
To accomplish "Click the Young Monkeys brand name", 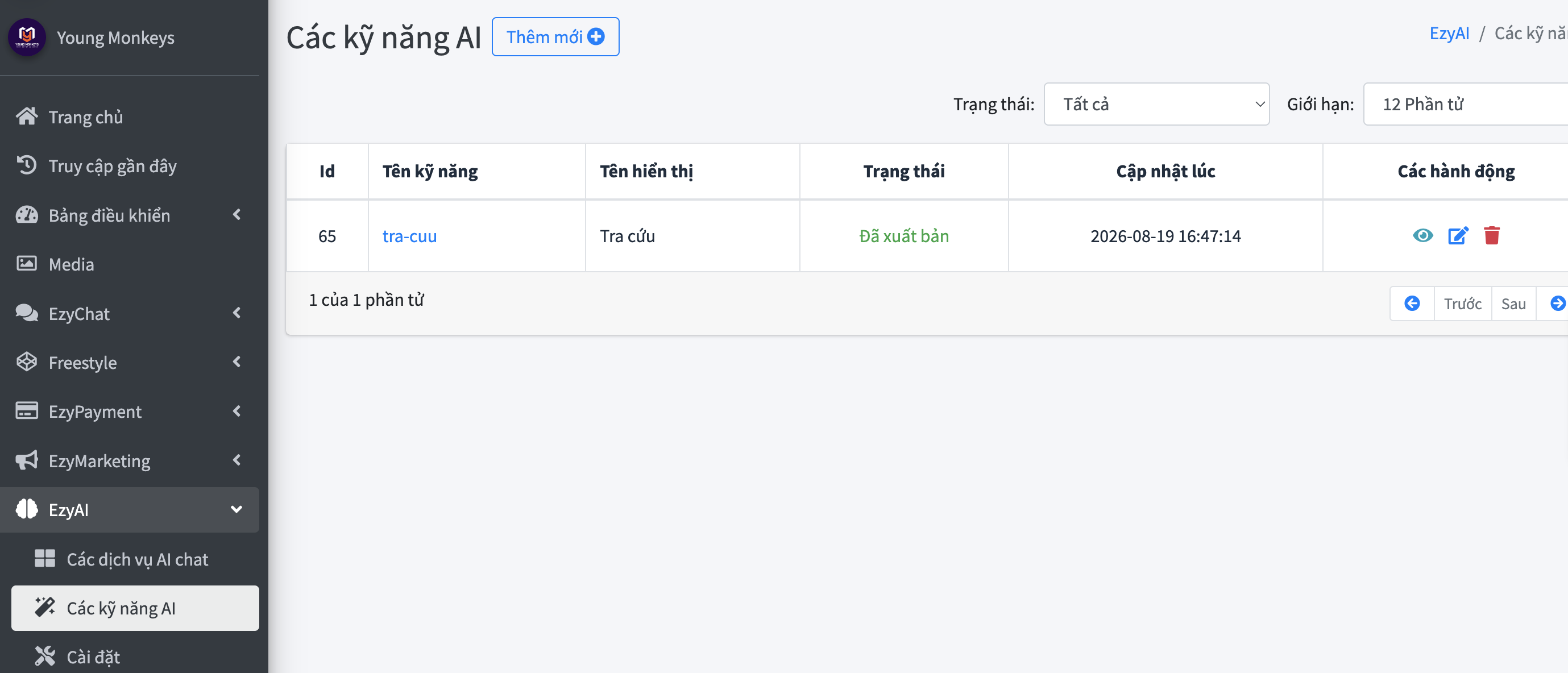I will 115,38.
